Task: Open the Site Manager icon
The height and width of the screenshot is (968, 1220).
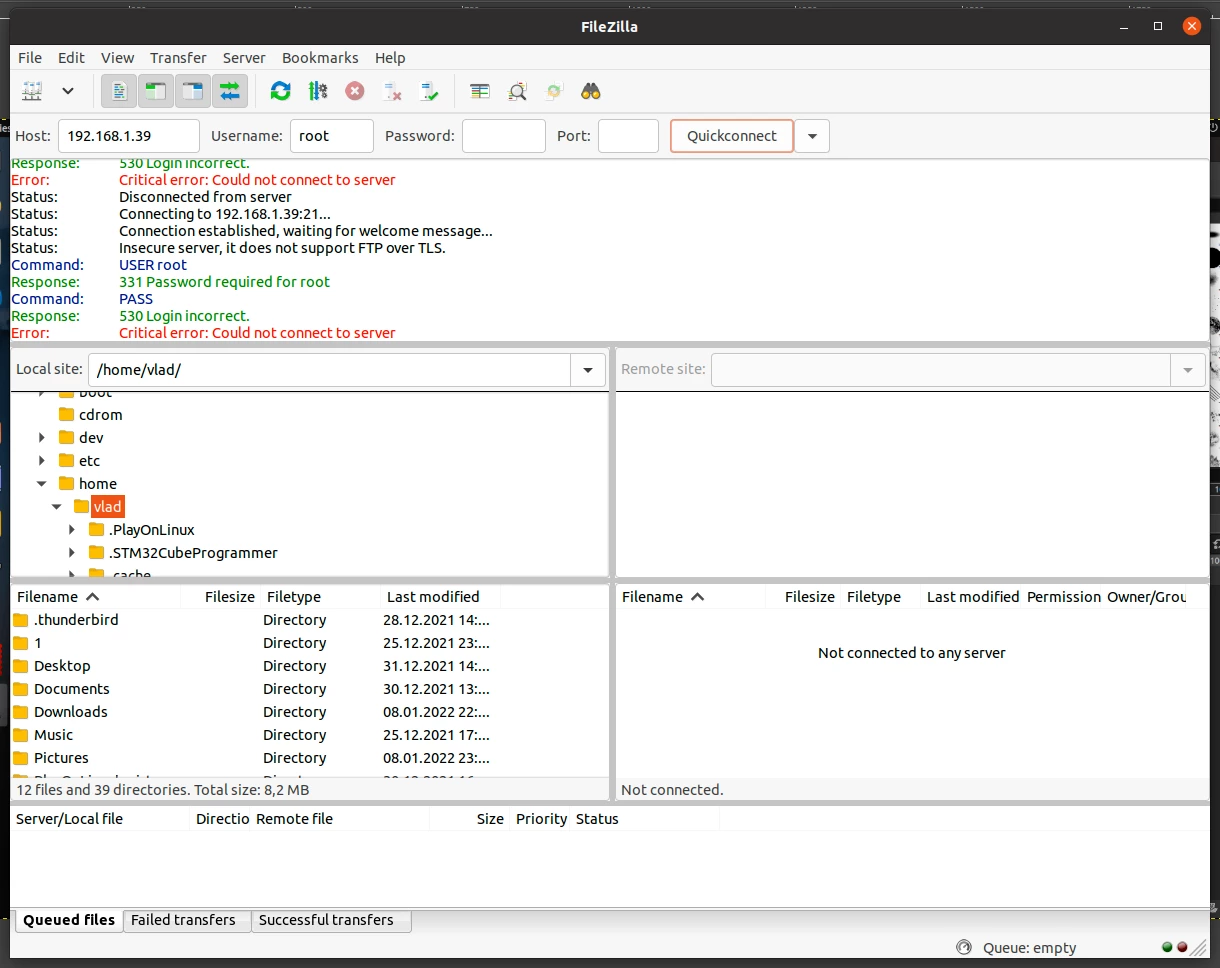Action: point(32,91)
